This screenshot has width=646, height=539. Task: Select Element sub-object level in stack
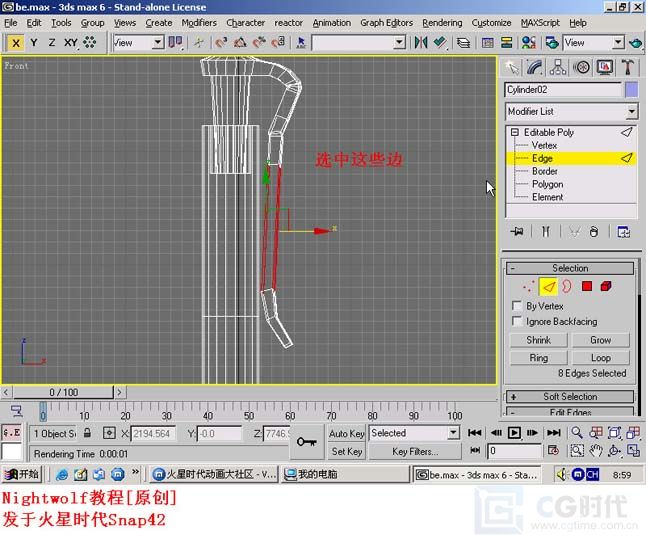coord(547,197)
